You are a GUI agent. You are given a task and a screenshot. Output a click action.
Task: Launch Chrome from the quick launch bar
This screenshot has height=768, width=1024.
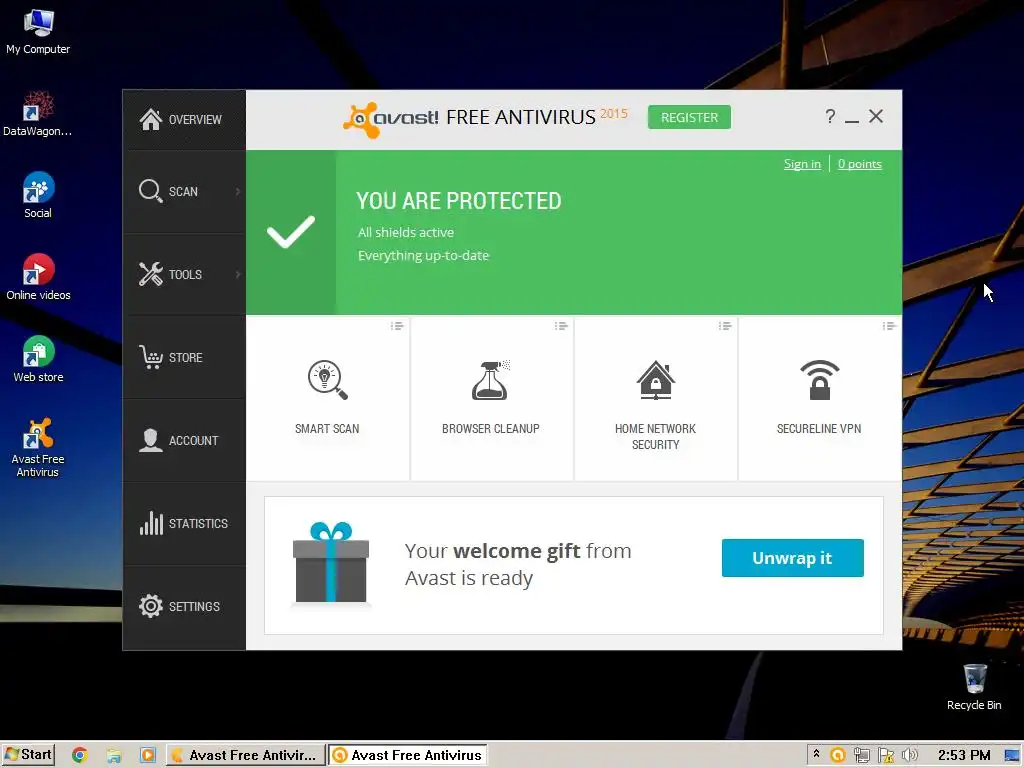[80, 755]
